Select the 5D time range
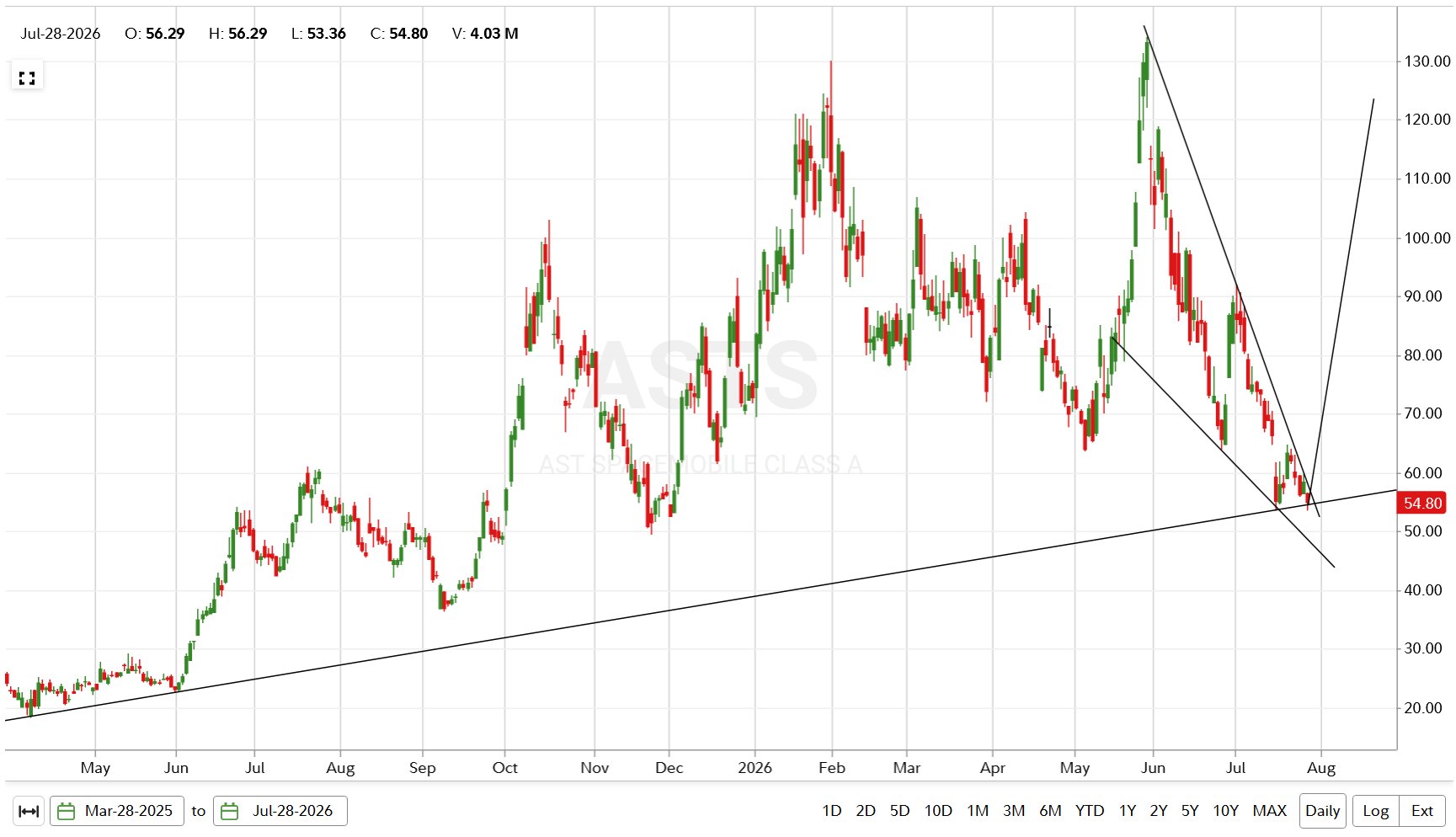1456x837 pixels. click(900, 811)
